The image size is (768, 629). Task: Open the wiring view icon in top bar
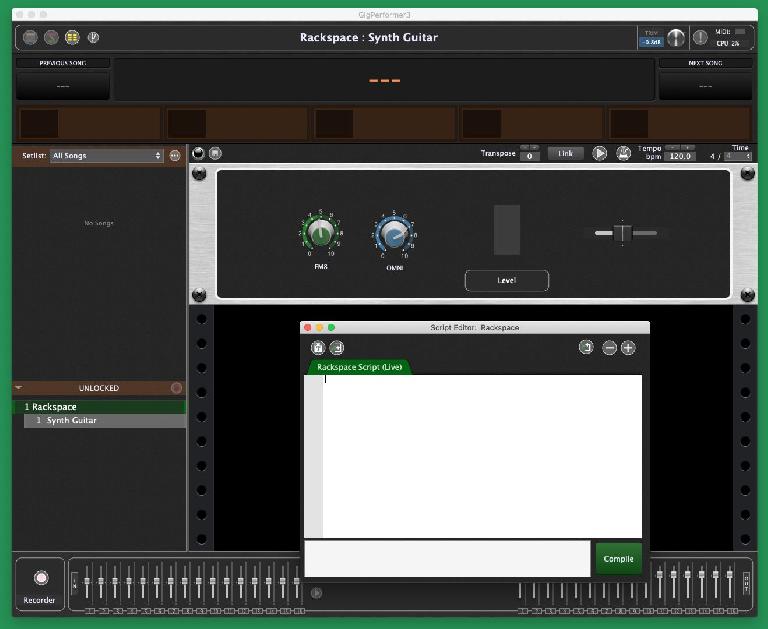51,37
